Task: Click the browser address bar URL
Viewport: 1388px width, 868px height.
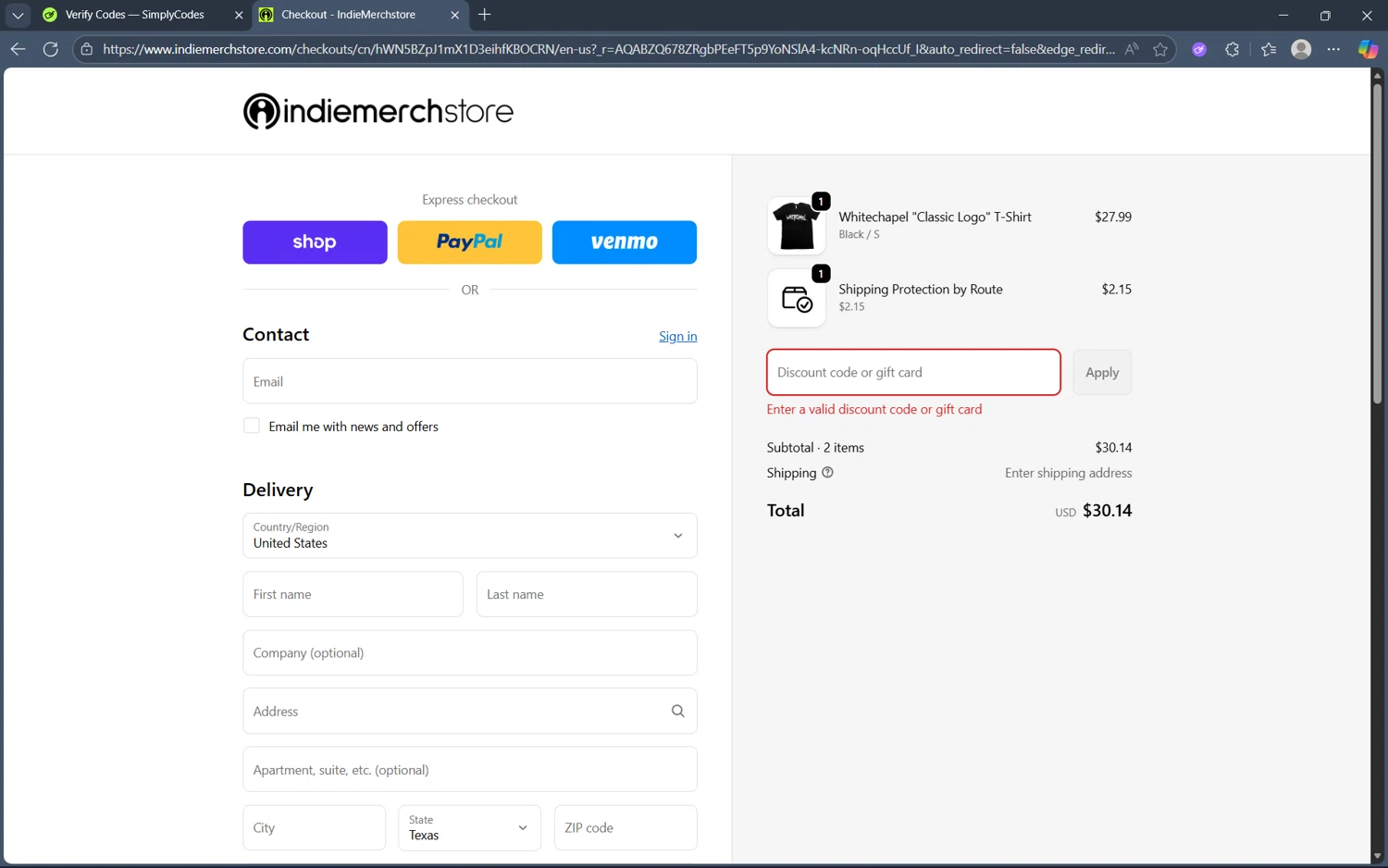Action: coord(608,49)
